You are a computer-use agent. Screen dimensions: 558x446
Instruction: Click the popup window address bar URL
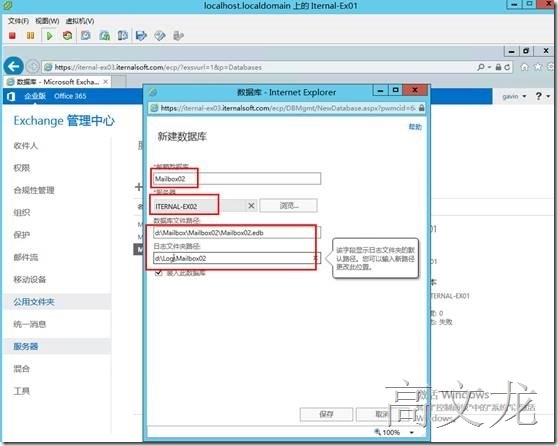[x=288, y=108]
